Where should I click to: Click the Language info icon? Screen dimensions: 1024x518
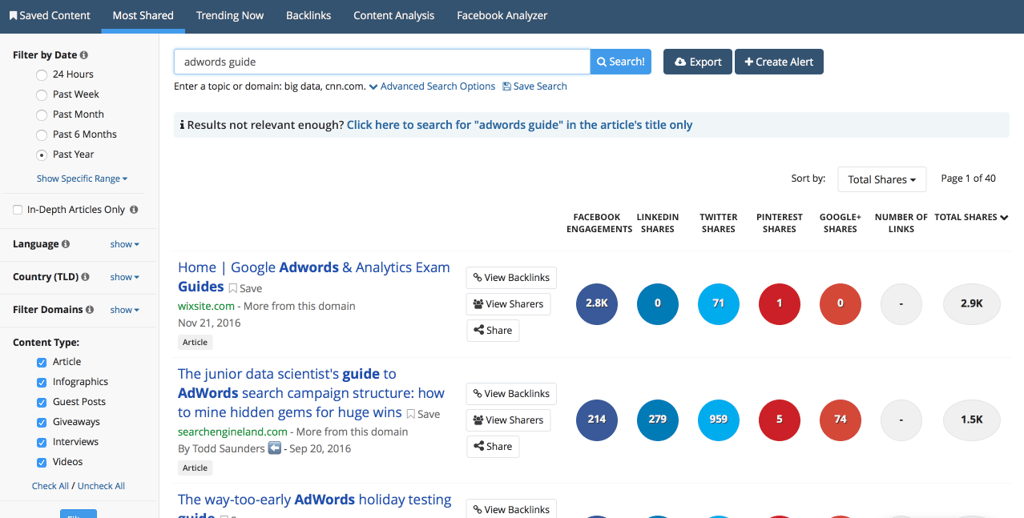tap(65, 244)
